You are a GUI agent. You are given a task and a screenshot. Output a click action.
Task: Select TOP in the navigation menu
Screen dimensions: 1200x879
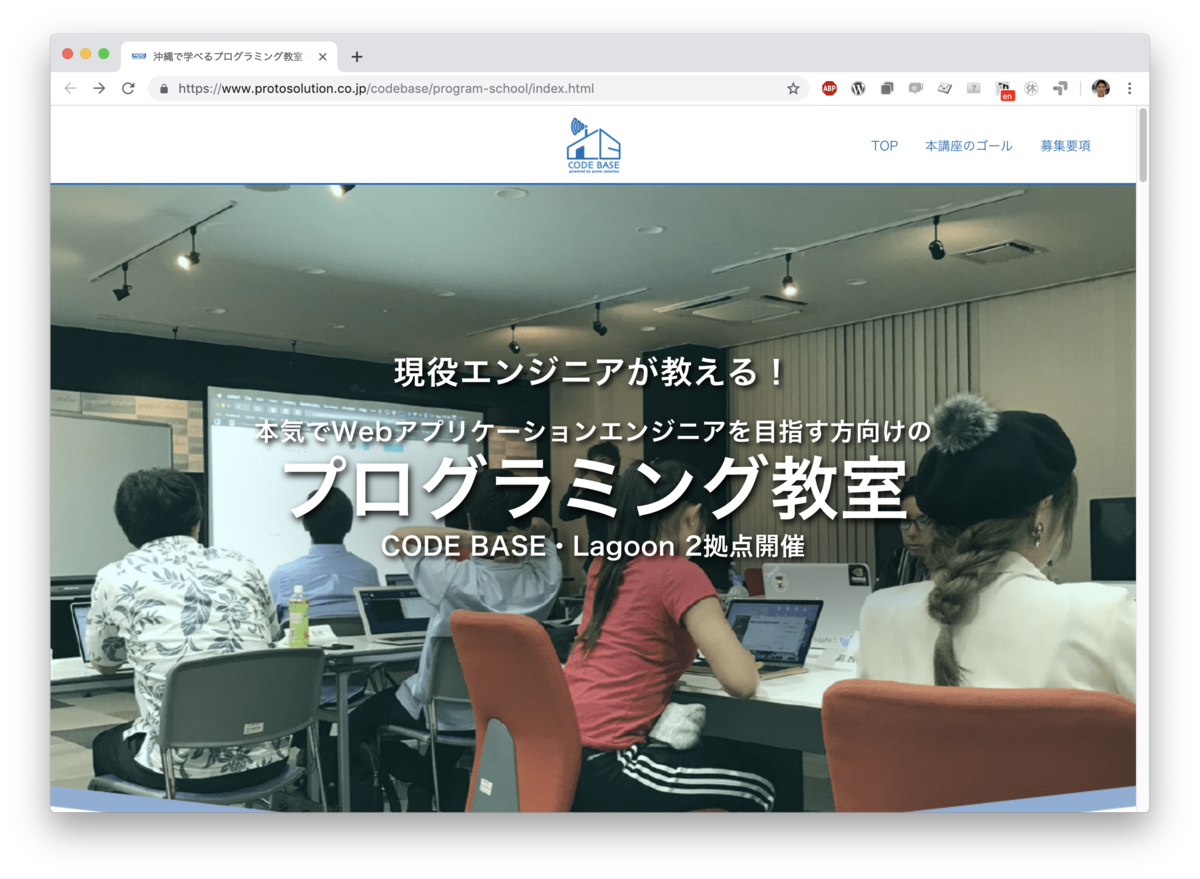pos(884,145)
